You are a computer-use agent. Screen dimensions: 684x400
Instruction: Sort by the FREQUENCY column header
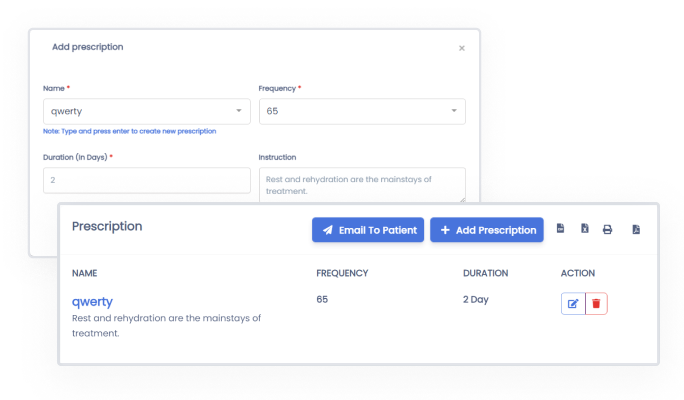pos(342,273)
